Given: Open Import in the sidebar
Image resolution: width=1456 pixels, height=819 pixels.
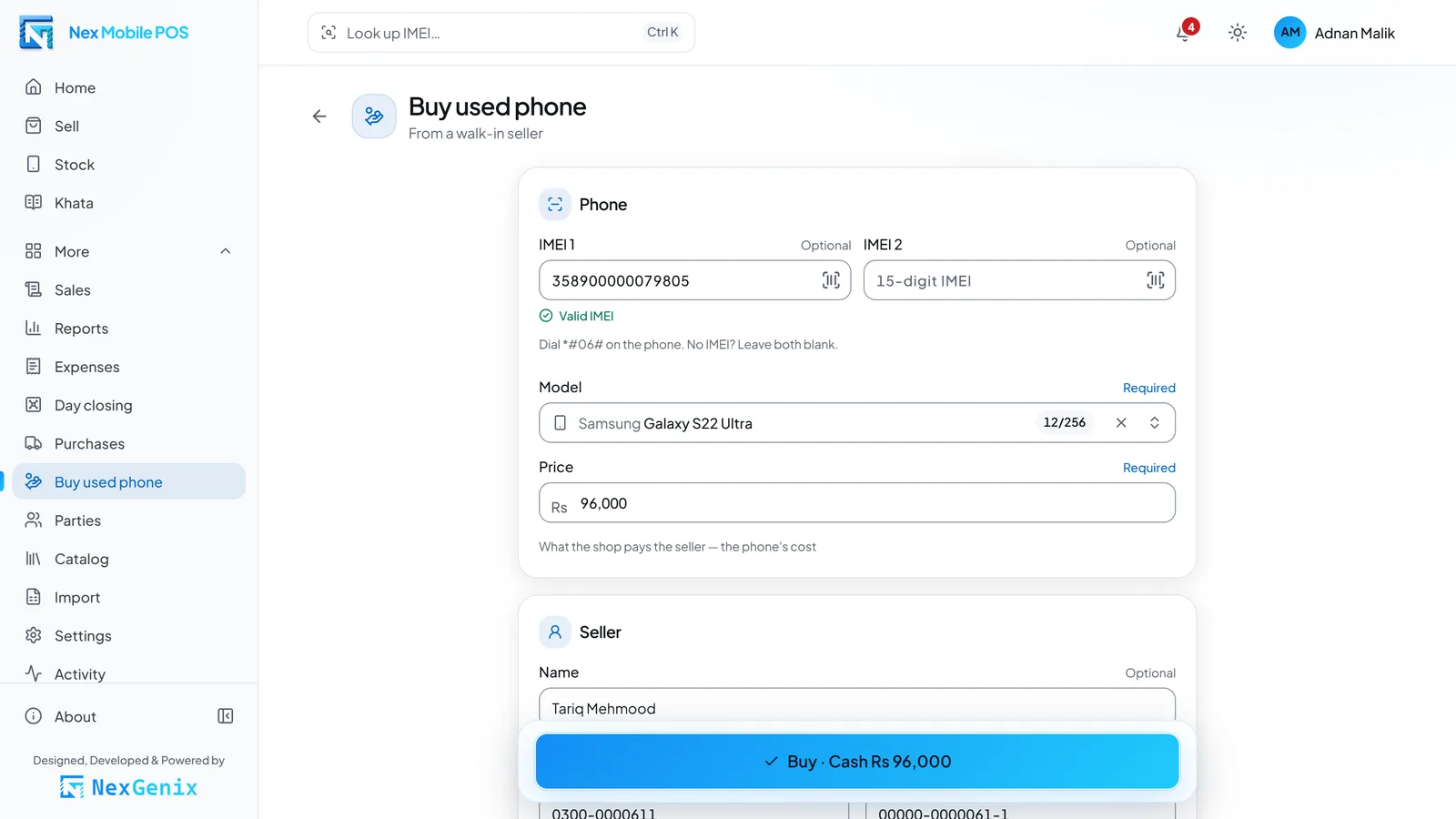Looking at the screenshot, I should click(x=129, y=597).
